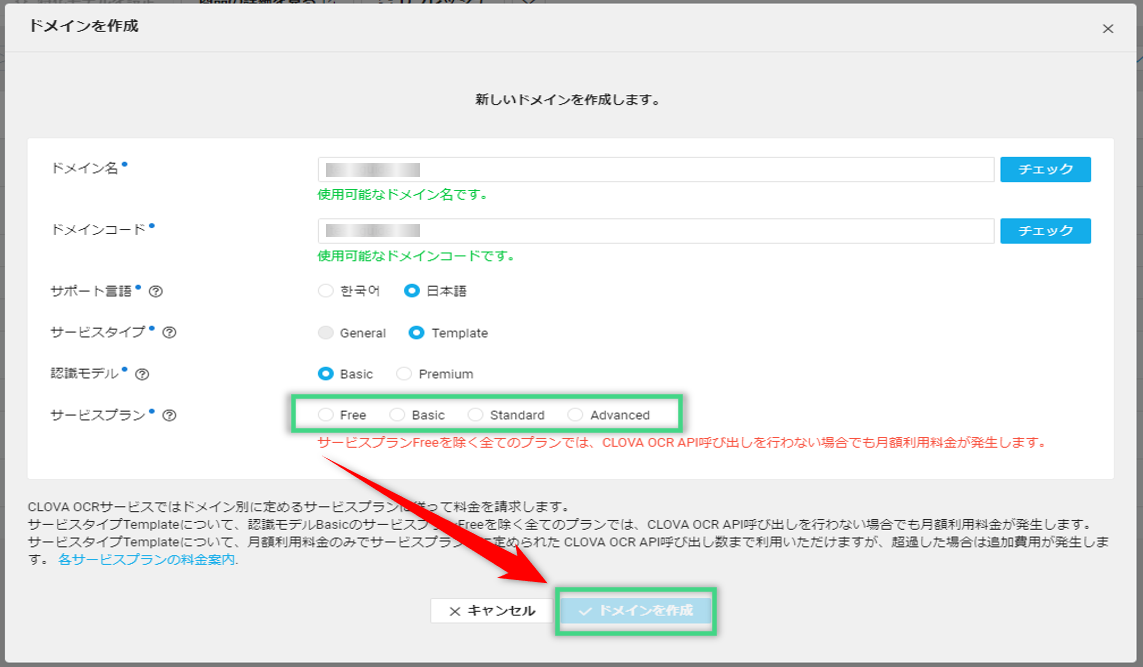Pick the Standard service plan
Image resolution: width=1143 pixels, height=667 pixels.
(x=475, y=415)
